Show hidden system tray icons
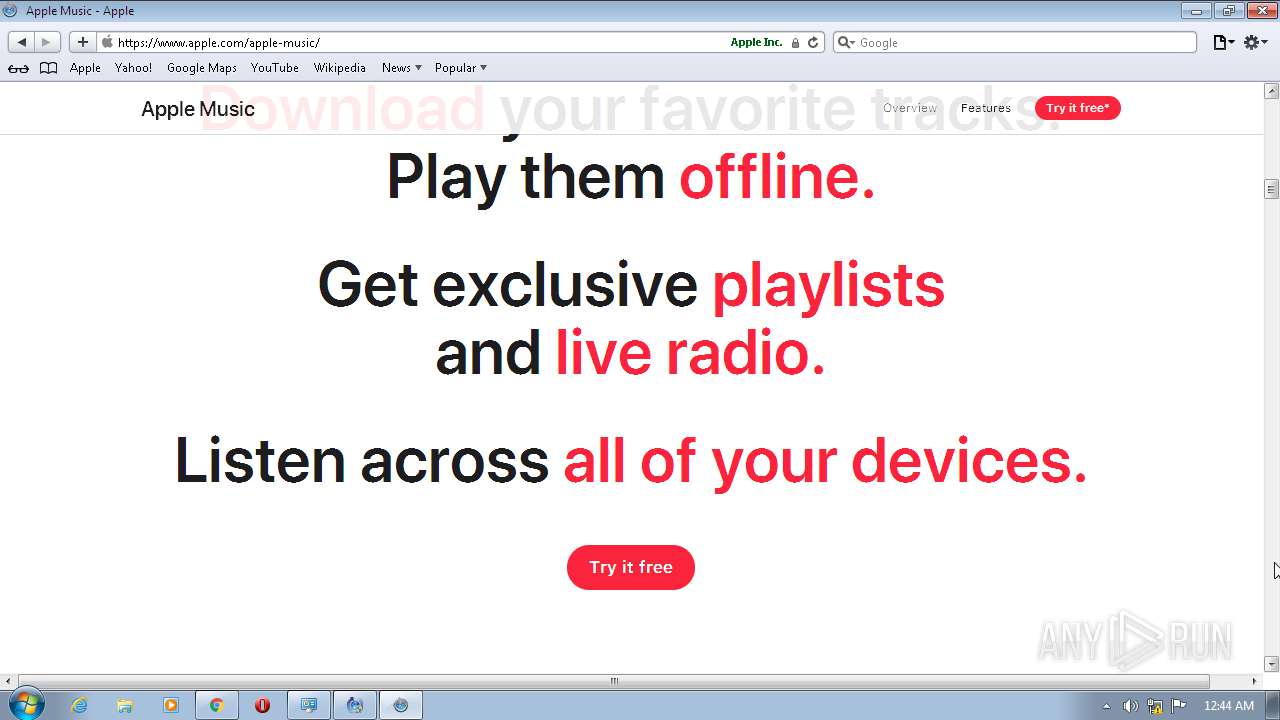The image size is (1280, 720). tap(1106, 706)
